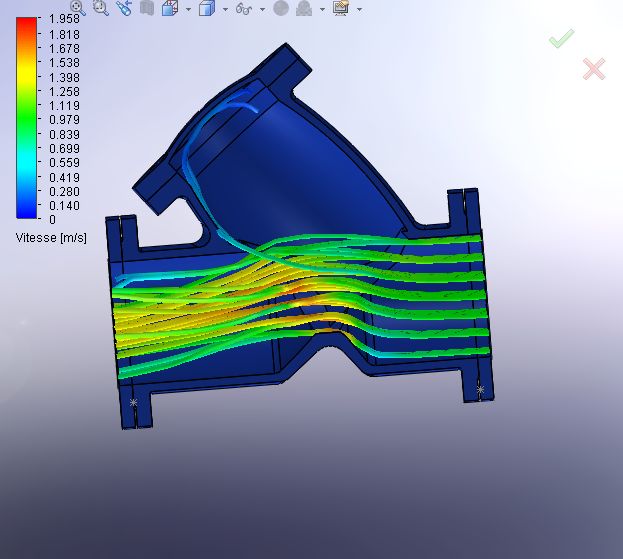Click the legend value 0.839
Image resolution: width=623 pixels, height=559 pixels.
click(64, 134)
